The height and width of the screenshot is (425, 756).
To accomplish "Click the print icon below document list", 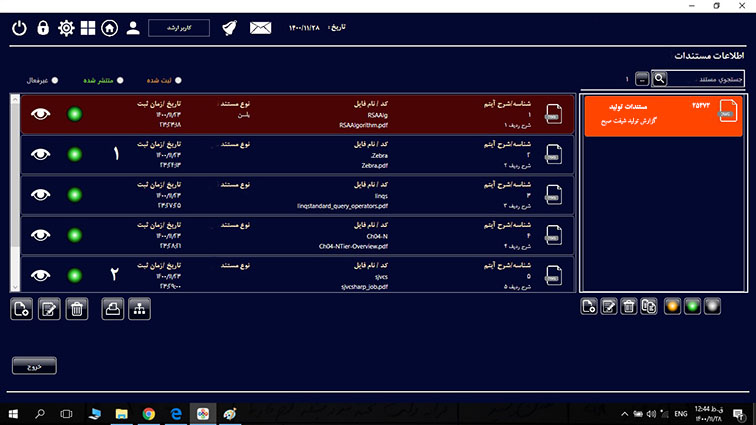I will [x=114, y=309].
